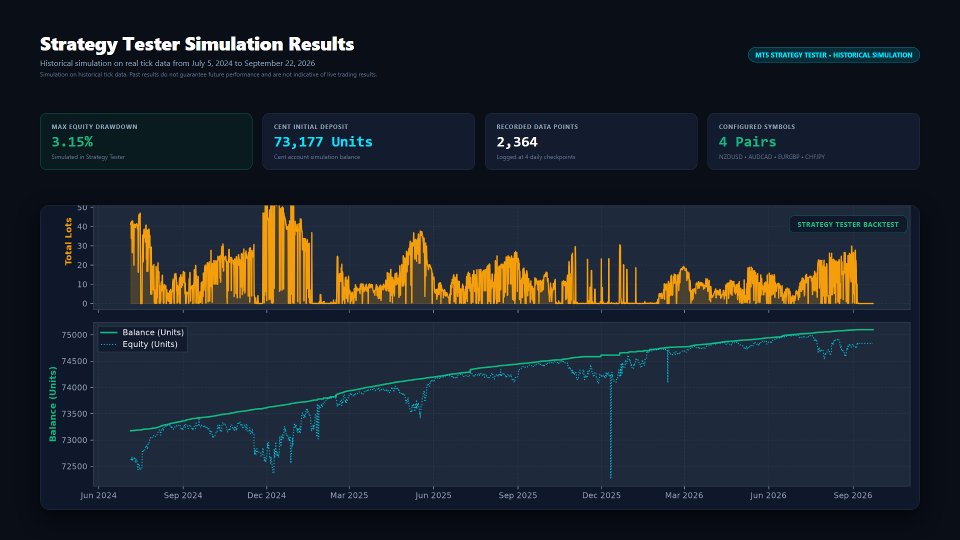Click the vertical "Balance (Units)" y-axis title
The image size is (960, 540).
[53, 404]
